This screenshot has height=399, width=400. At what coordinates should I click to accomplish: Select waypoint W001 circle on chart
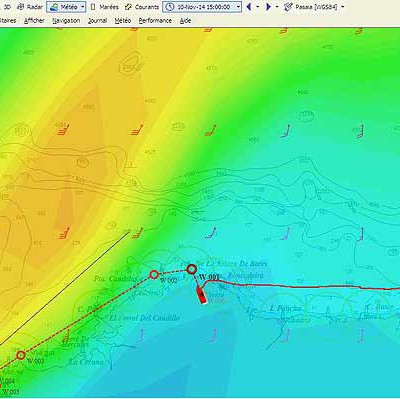pyautogui.click(x=191, y=269)
